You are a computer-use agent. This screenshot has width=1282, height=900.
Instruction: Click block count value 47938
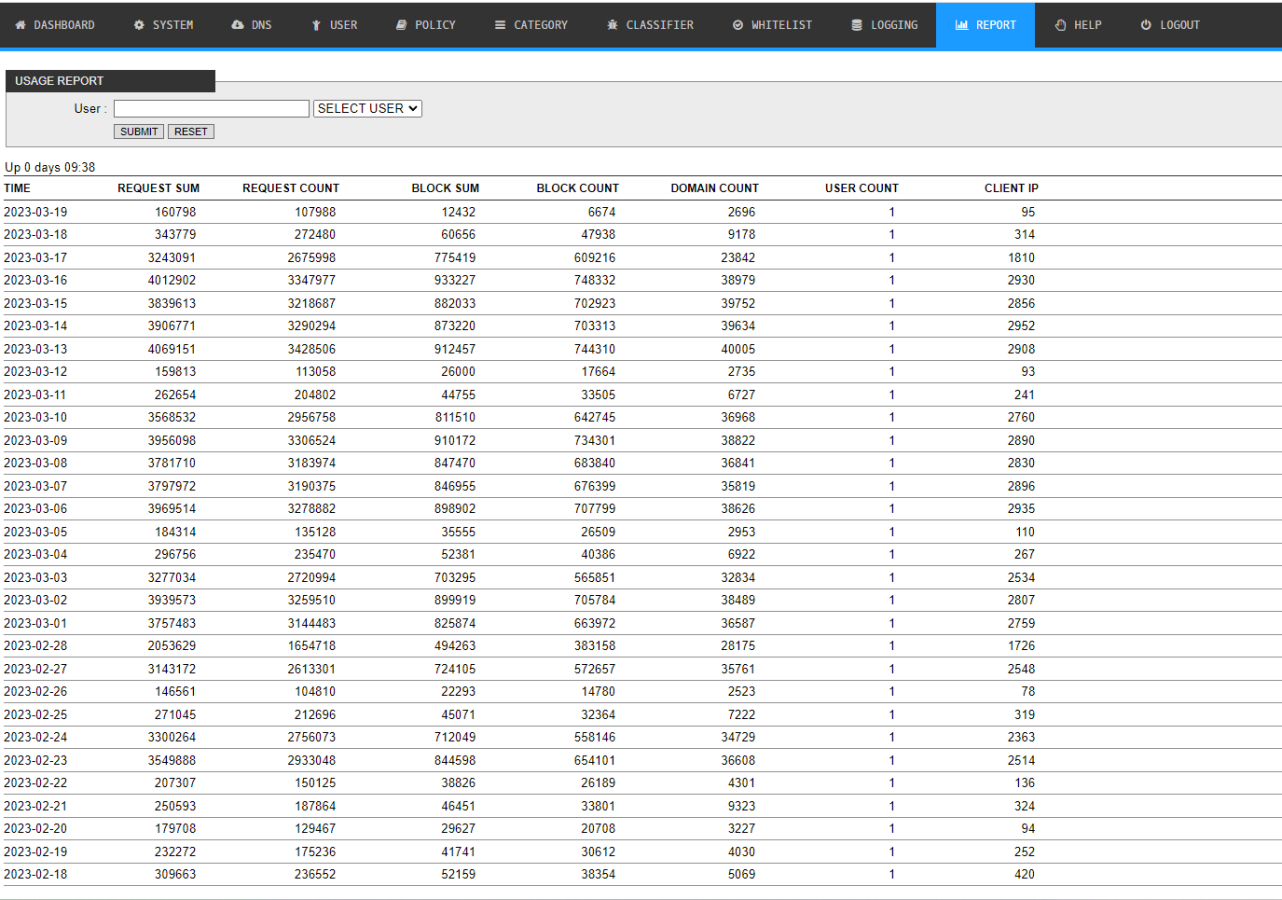tap(598, 235)
